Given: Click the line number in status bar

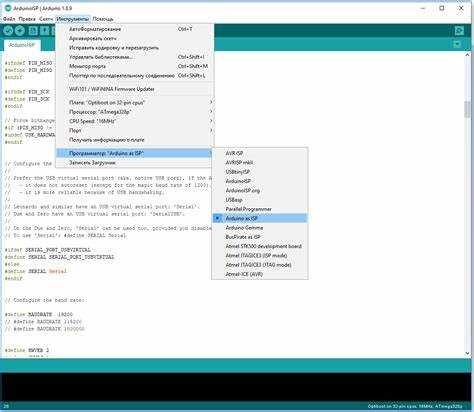Looking at the screenshot, I should [x=6, y=406].
